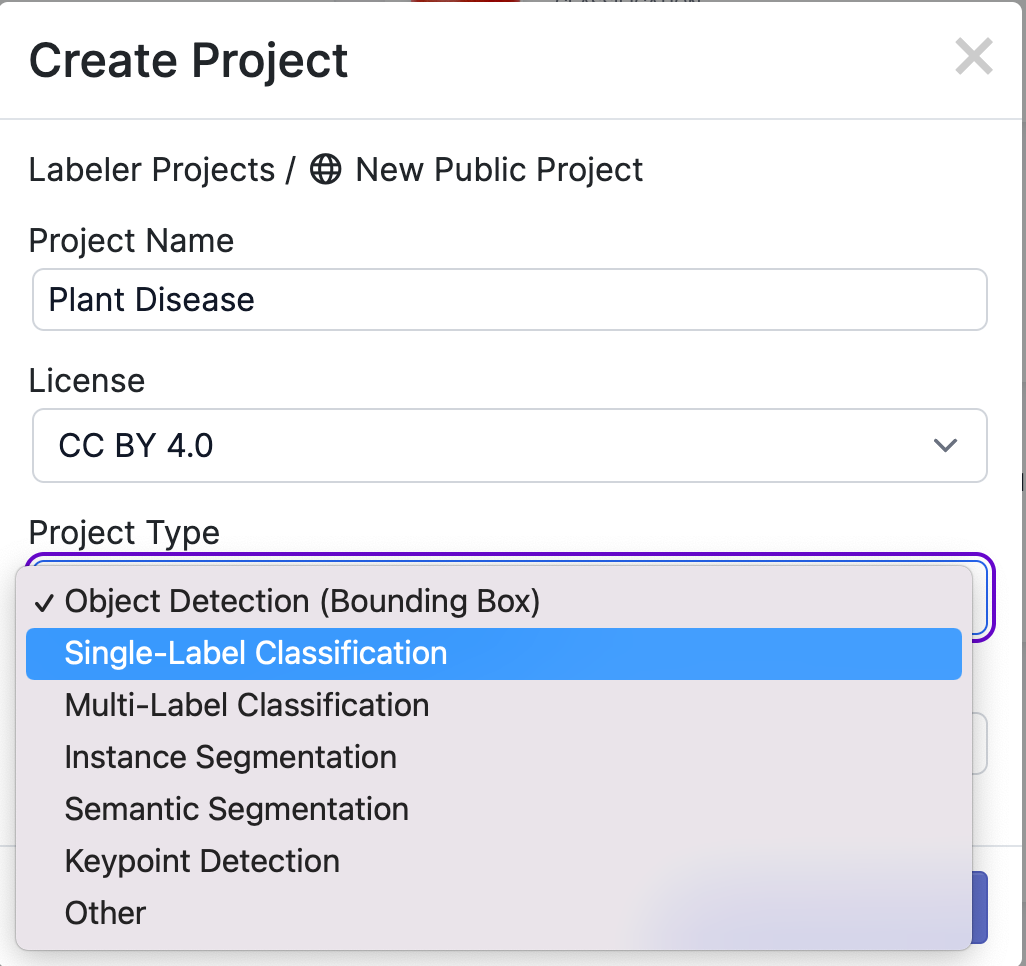Click the Create Project dialog title
Viewport: 1026px width, 966px height.
point(188,60)
